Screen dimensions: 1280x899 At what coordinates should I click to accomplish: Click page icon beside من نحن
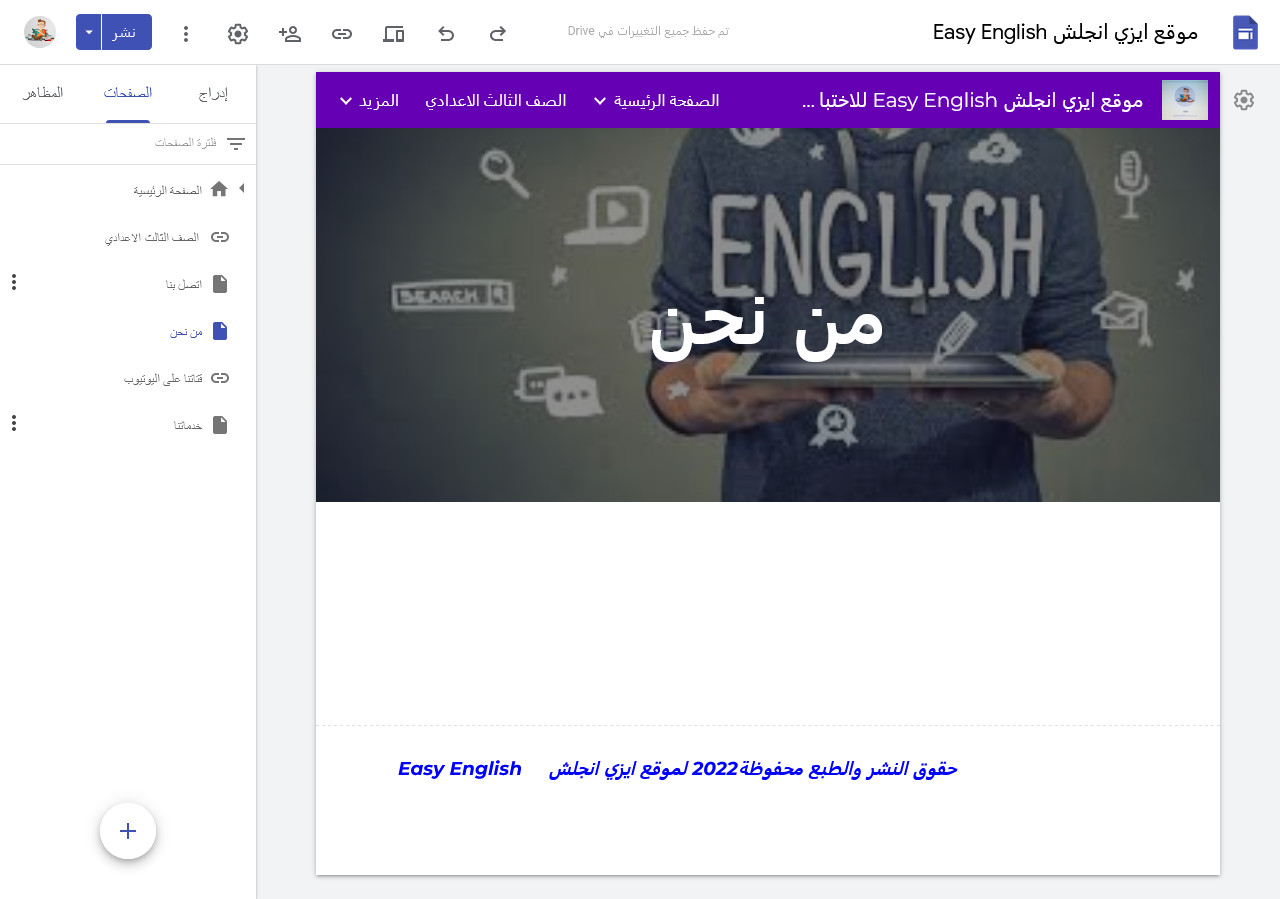tap(220, 331)
